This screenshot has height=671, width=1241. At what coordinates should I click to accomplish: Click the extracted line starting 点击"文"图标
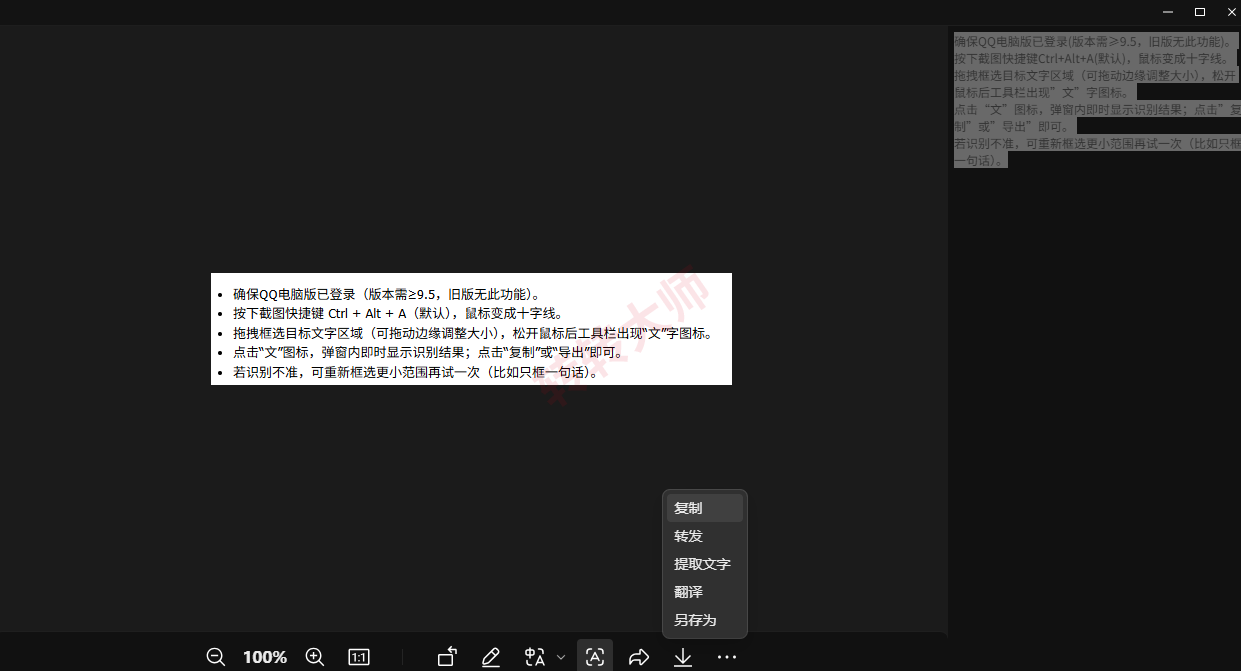[1097, 118]
